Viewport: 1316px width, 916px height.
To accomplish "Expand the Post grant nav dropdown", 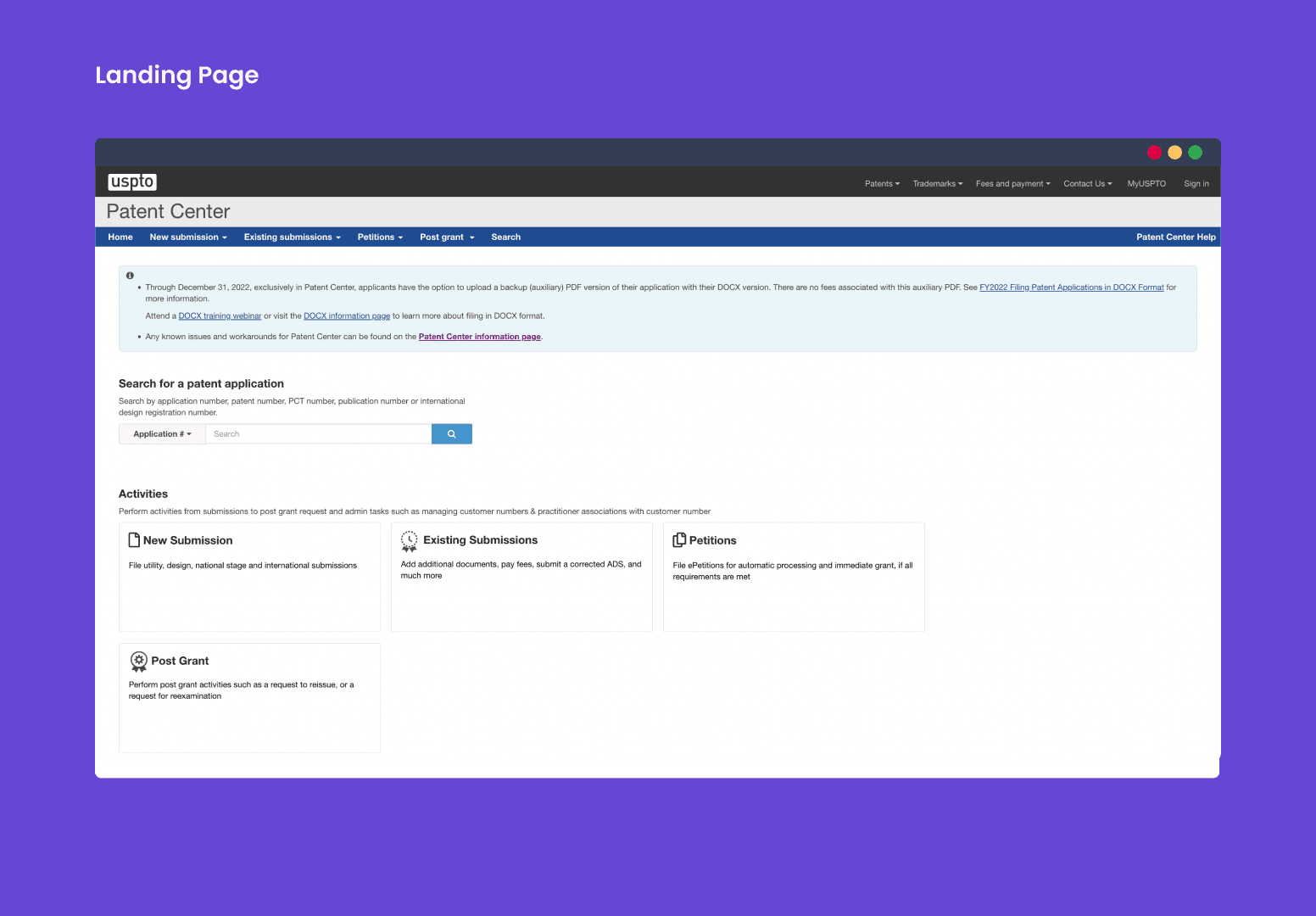I will coord(447,237).
